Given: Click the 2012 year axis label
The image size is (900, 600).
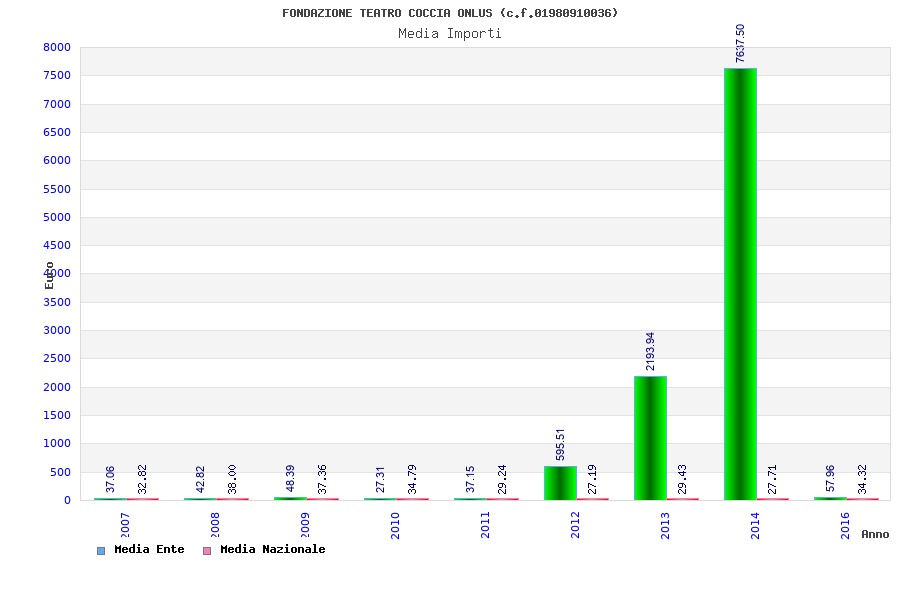Looking at the screenshot, I should pos(575,525).
